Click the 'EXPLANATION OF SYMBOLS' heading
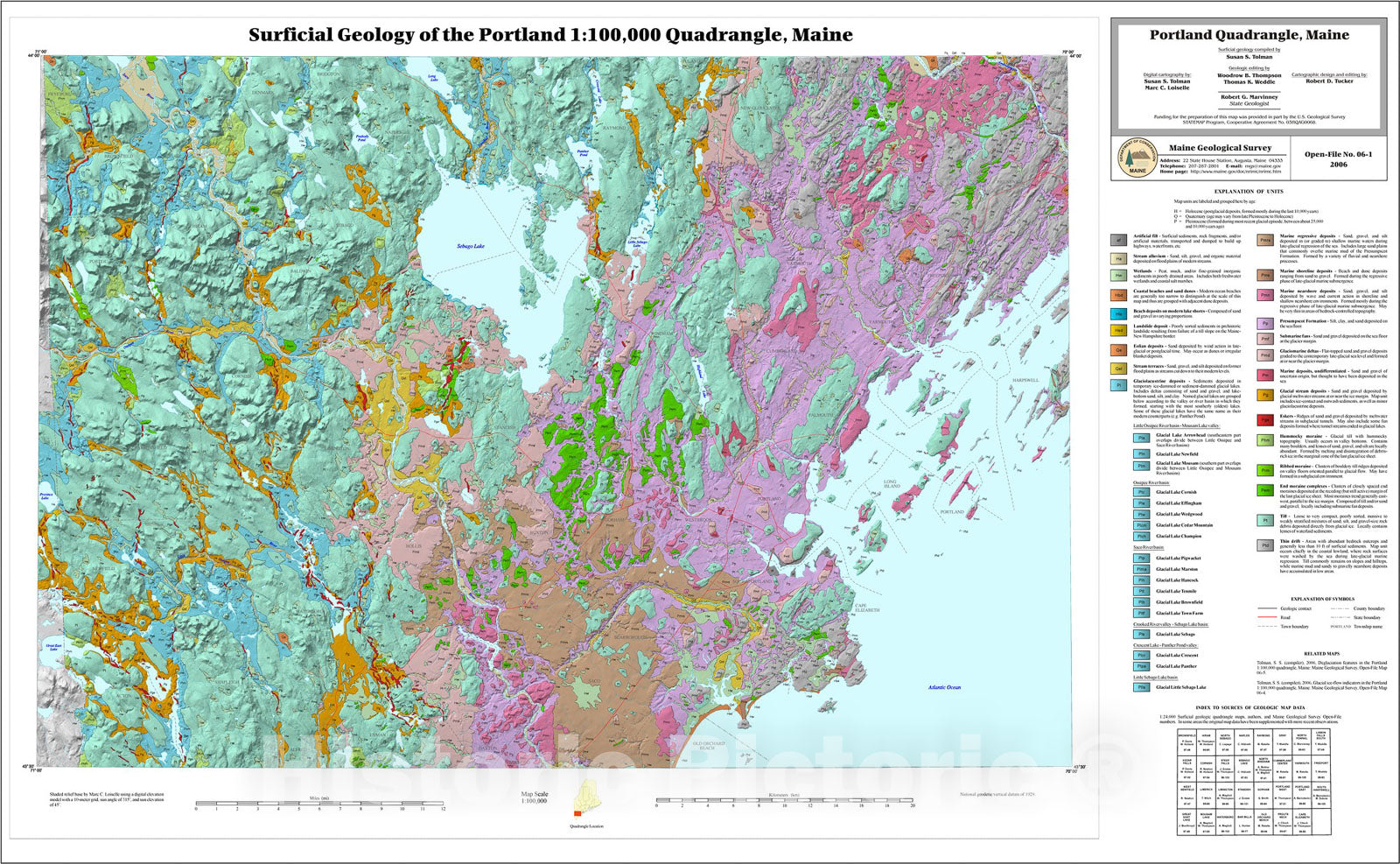This screenshot has height=864, width=1400. [1322, 599]
